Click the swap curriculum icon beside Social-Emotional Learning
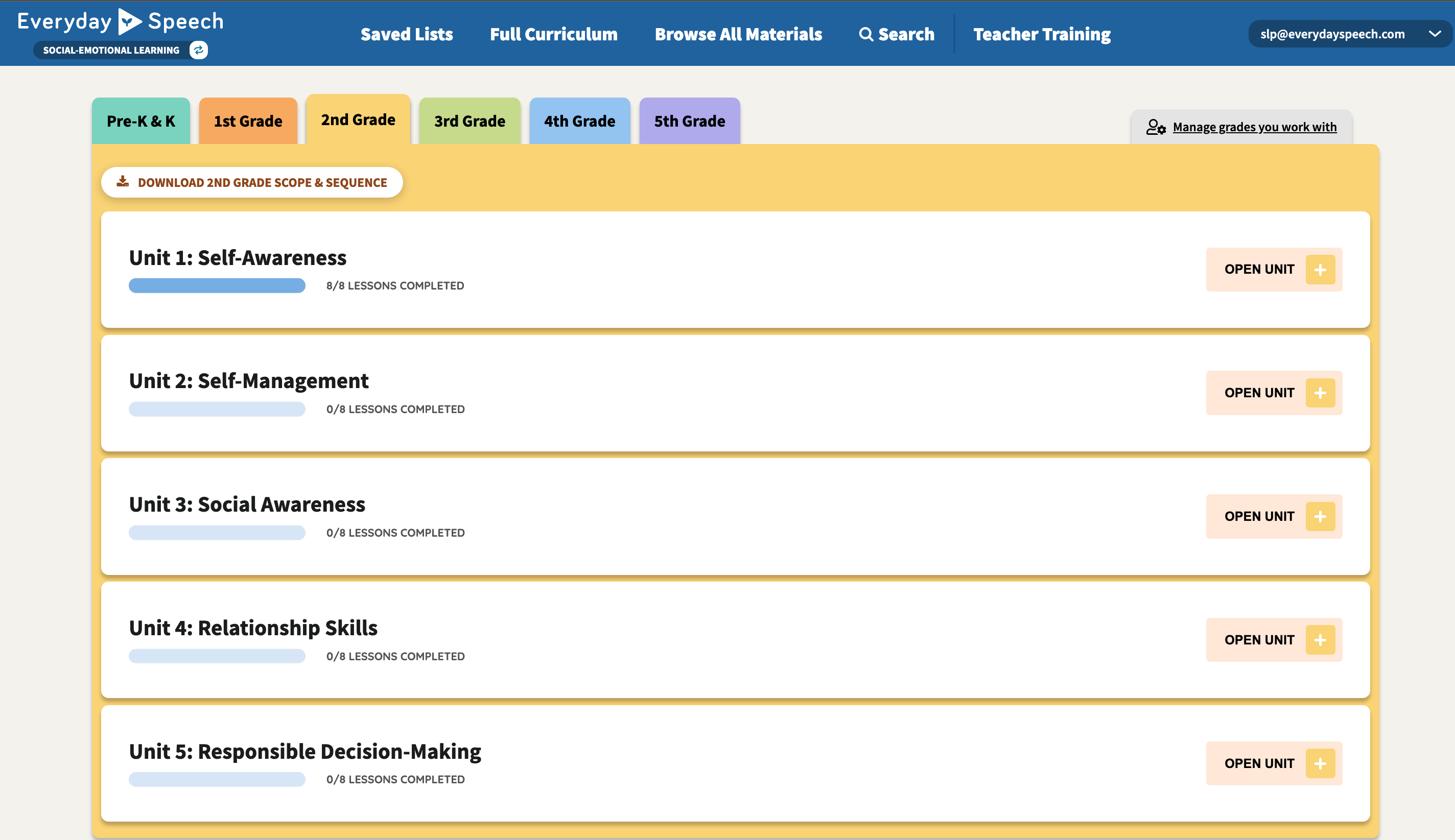The height and width of the screenshot is (840, 1455). click(199, 50)
